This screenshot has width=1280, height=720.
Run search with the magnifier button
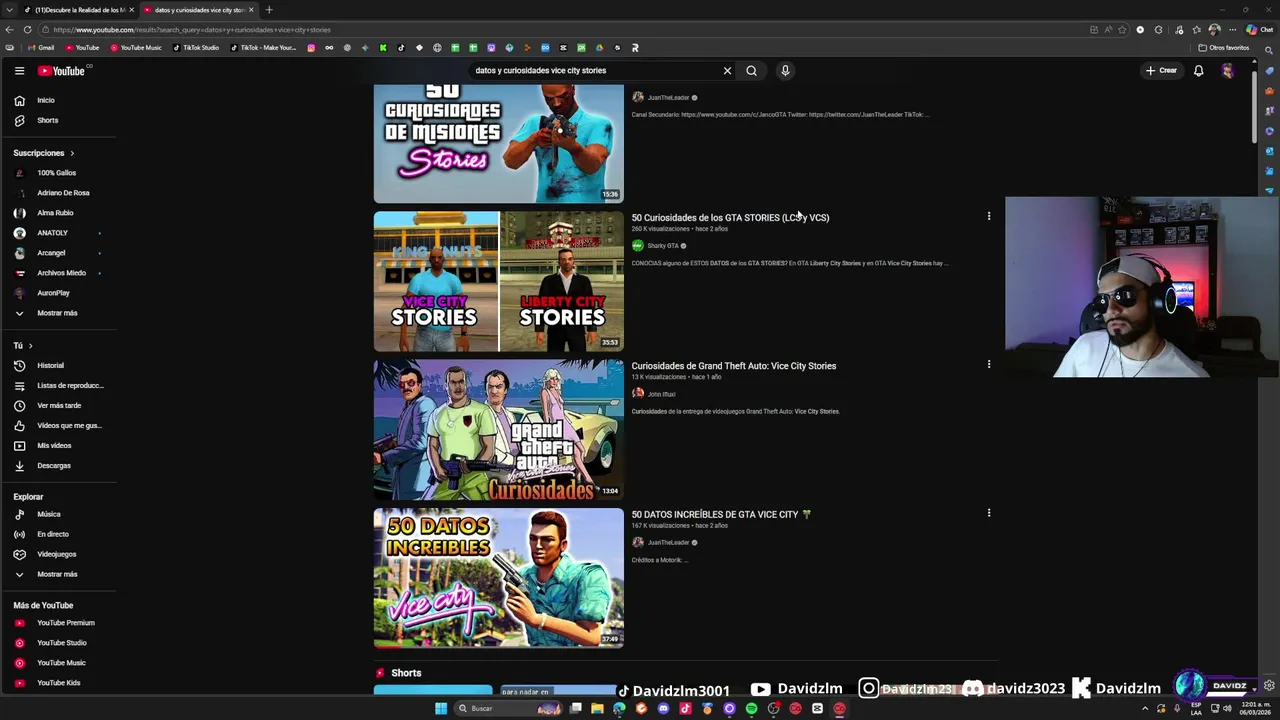(751, 71)
